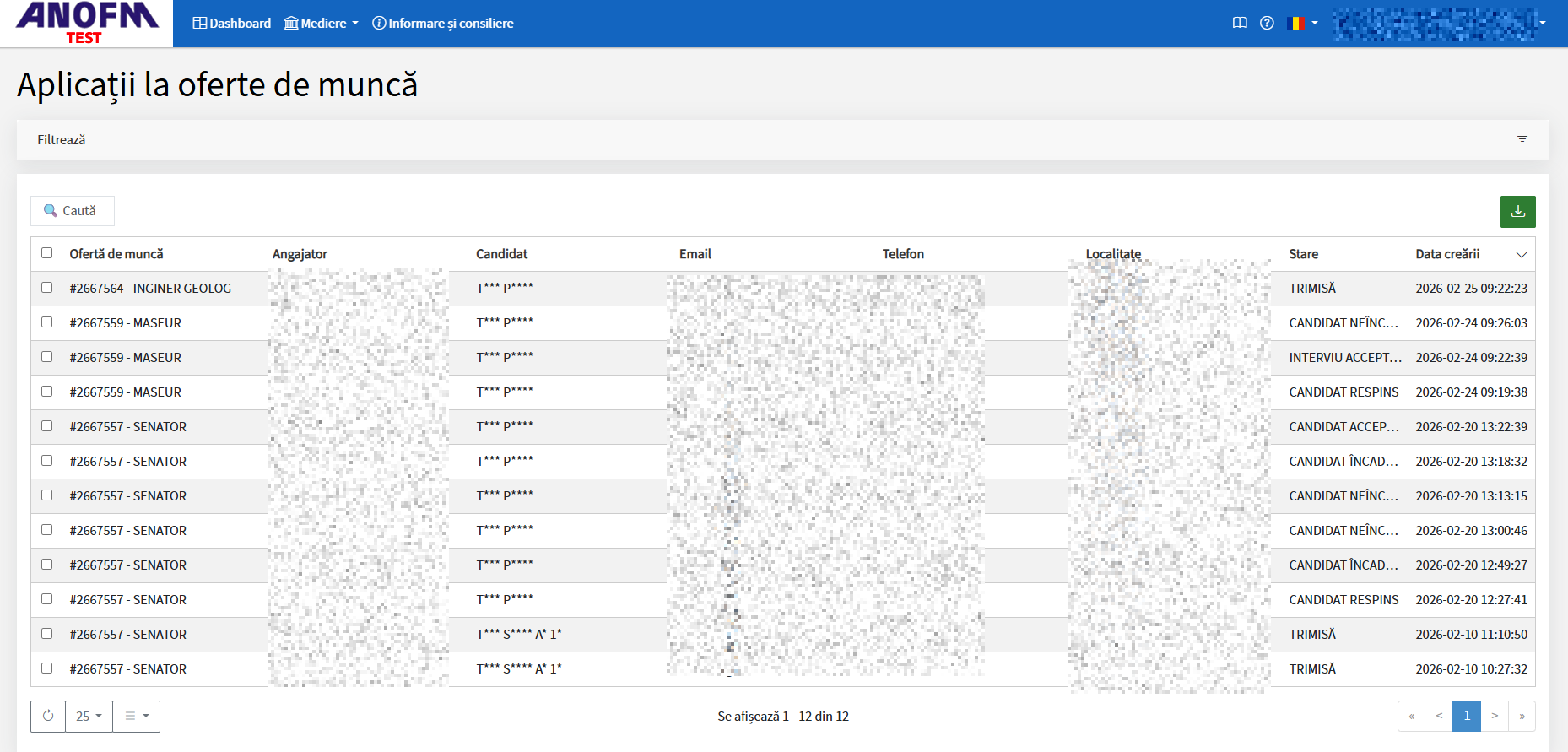
Task: Open Informare și consiliere link
Action: [443, 23]
